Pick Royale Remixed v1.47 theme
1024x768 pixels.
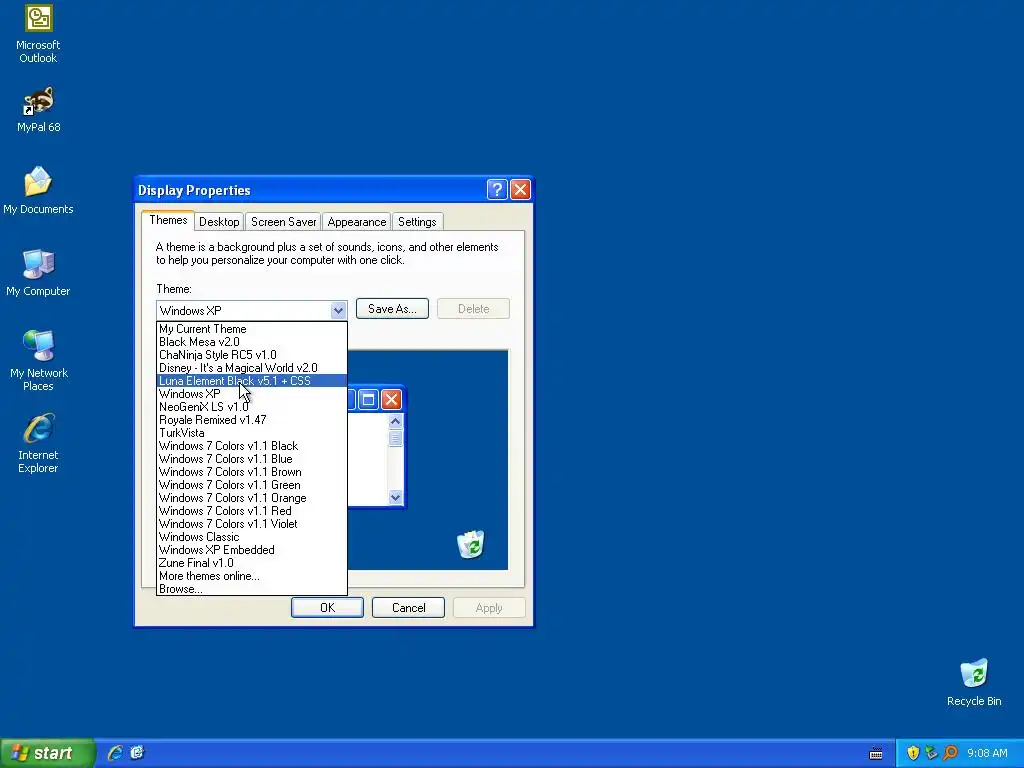pyautogui.click(x=251, y=420)
